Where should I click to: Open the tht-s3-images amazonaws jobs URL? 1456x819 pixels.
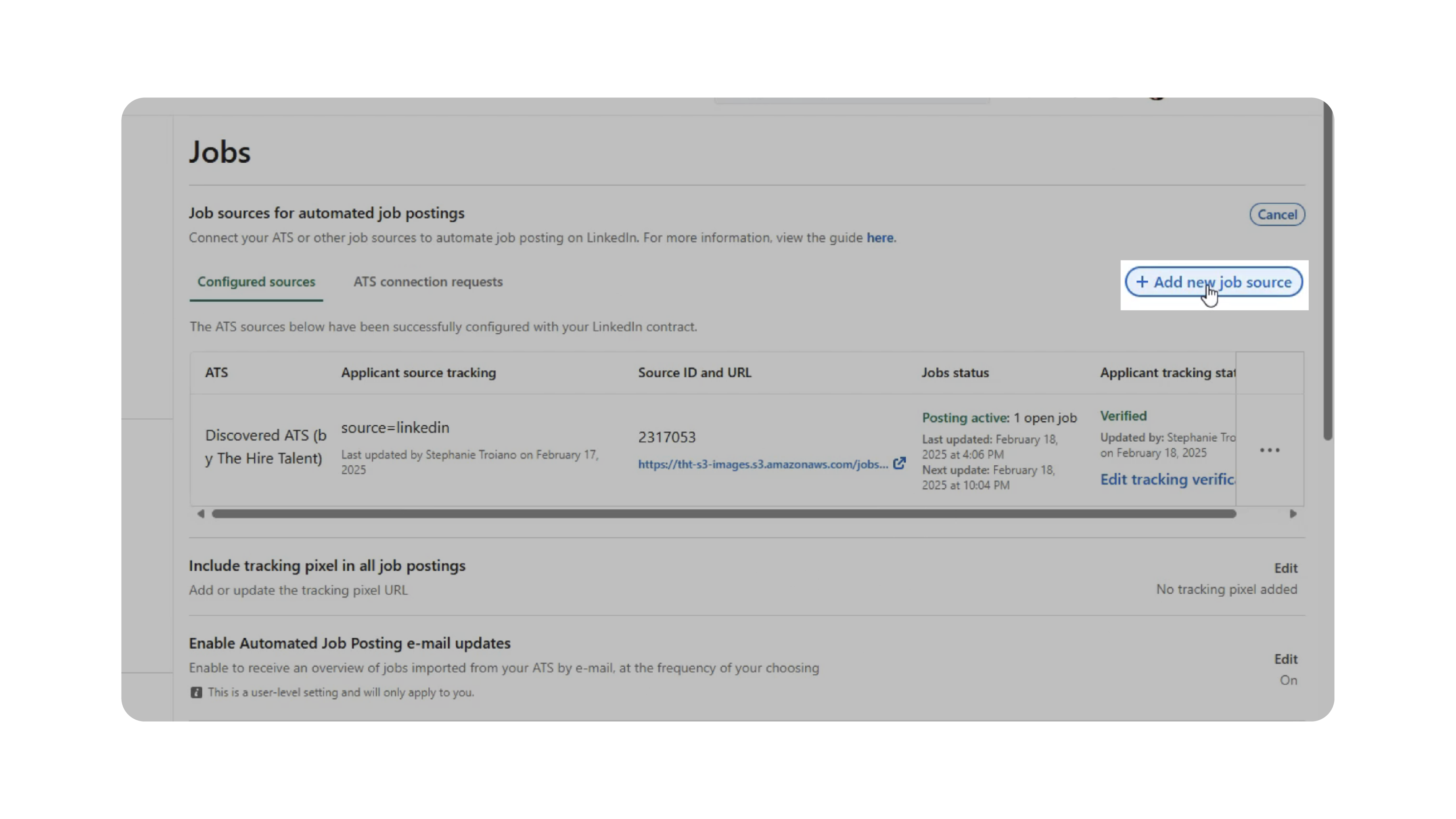762,464
